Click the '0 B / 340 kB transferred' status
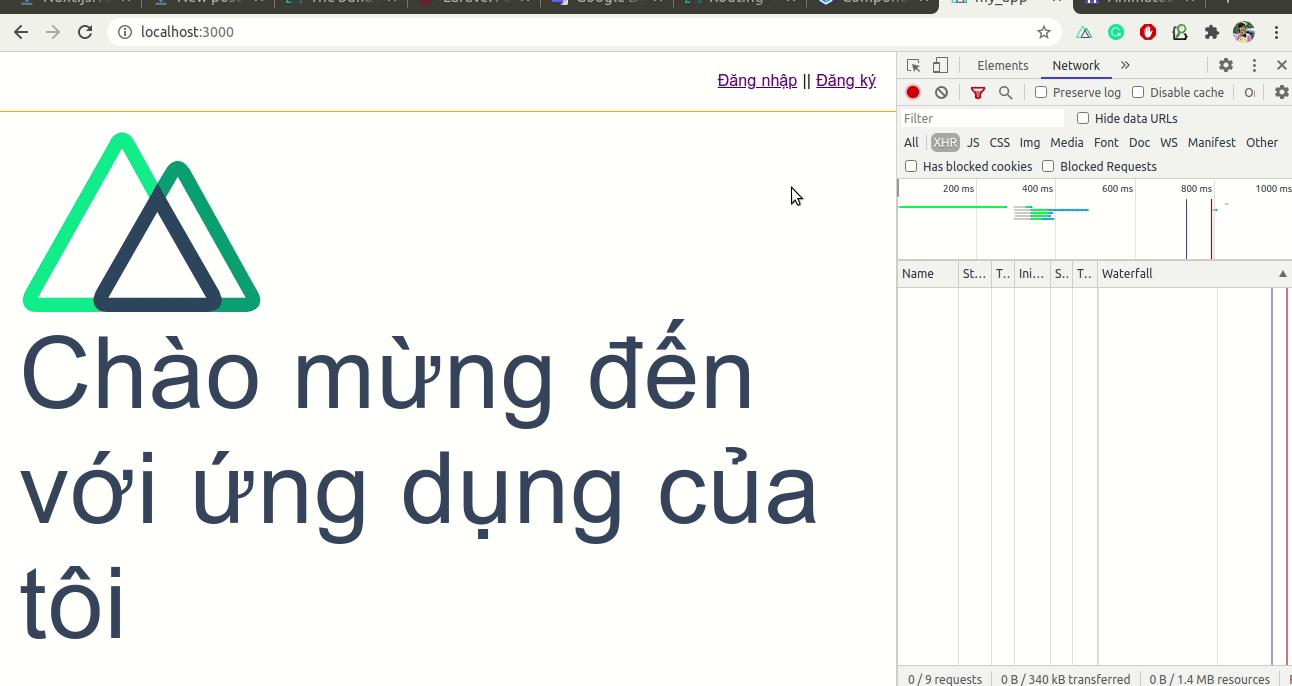 coord(1066,679)
